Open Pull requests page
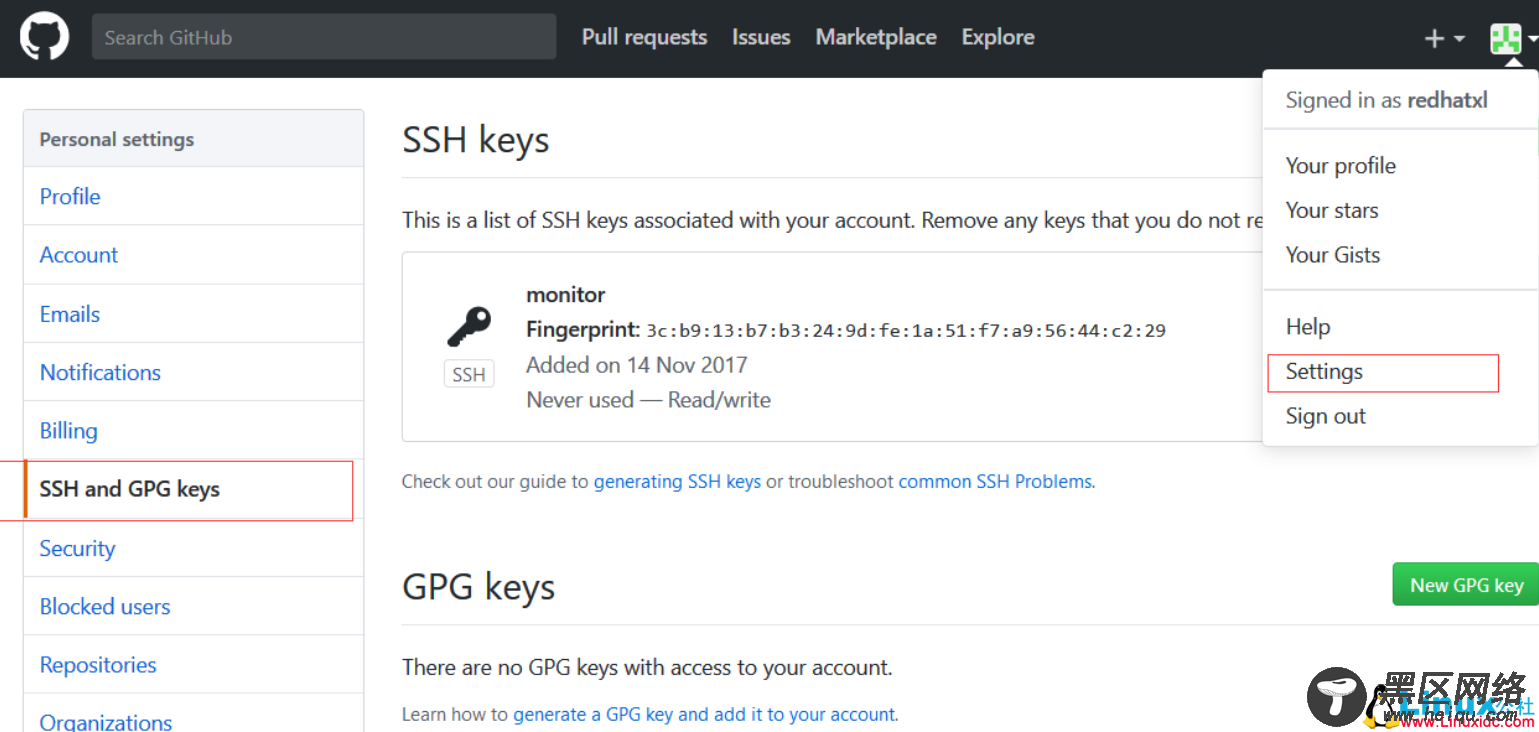The height and width of the screenshot is (732, 1539). click(644, 37)
